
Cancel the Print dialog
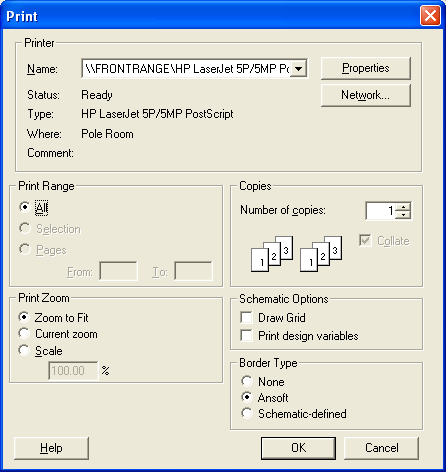coord(381,448)
